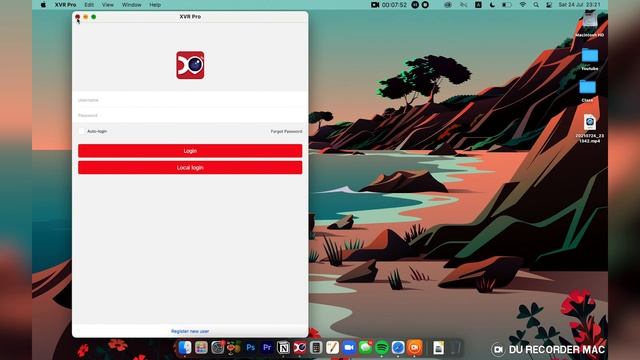Click the screen recording camera icon in menu bar
Viewport: 640px width, 360px height.
(x=375, y=5)
